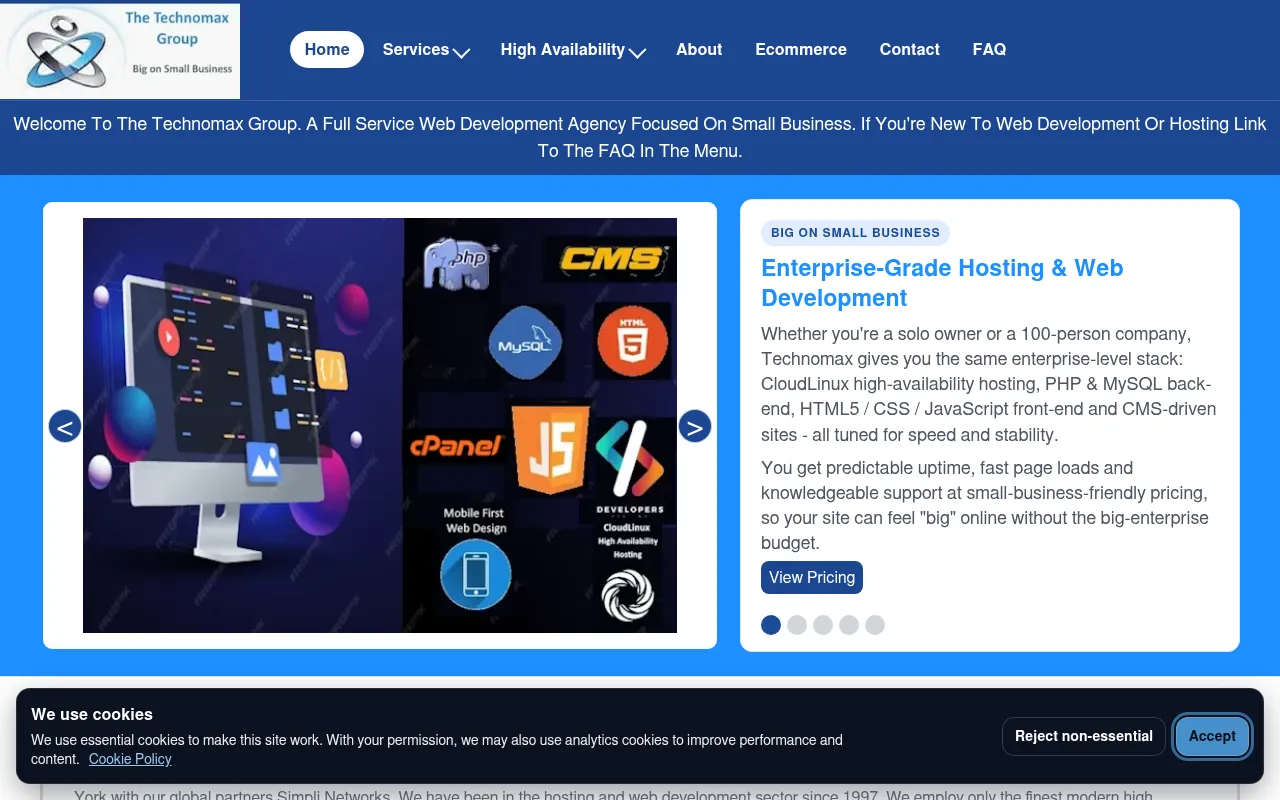1280x800 pixels.
Task: Open the High Availability dropdown
Action: tap(573, 50)
